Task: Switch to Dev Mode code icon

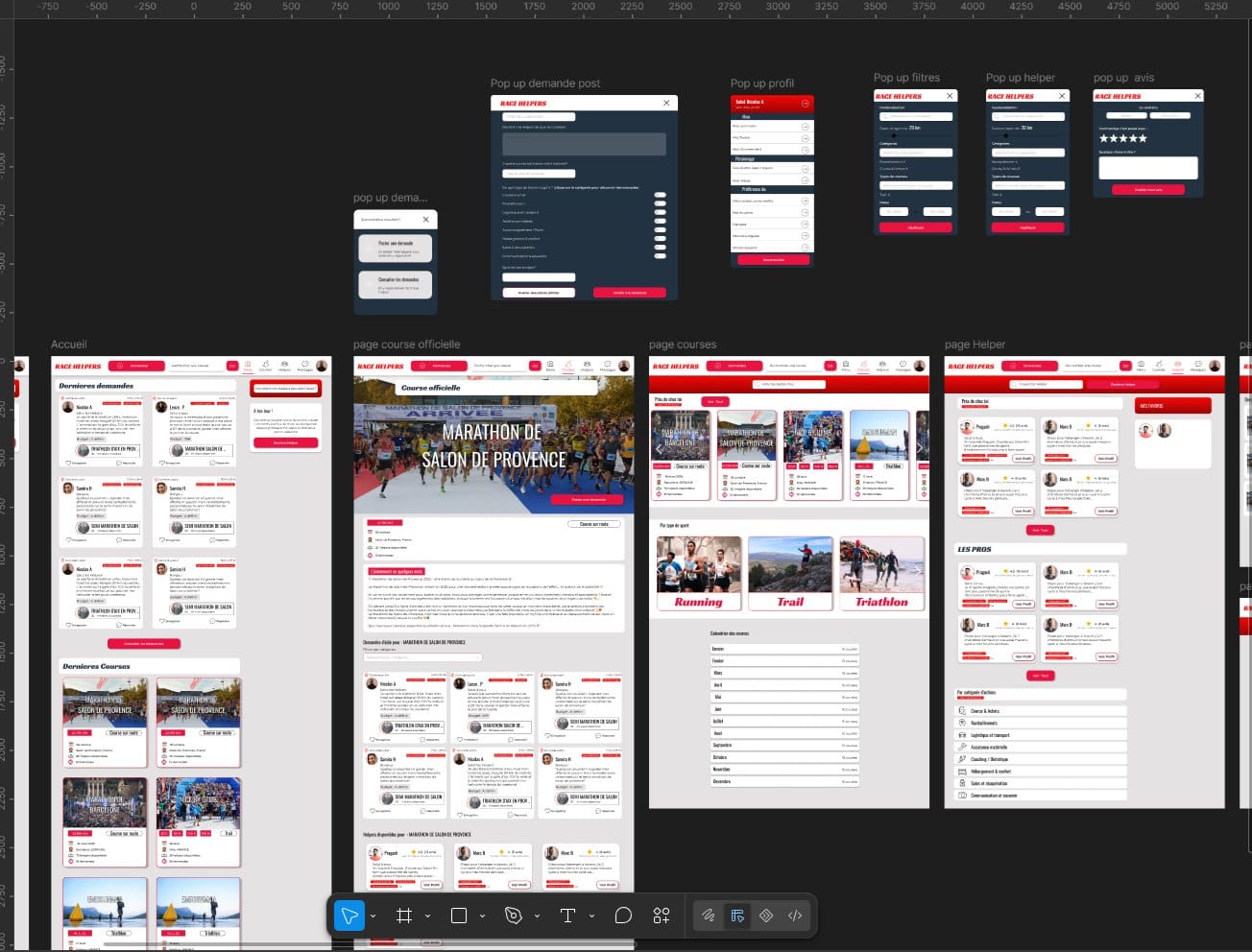Action: click(795, 916)
